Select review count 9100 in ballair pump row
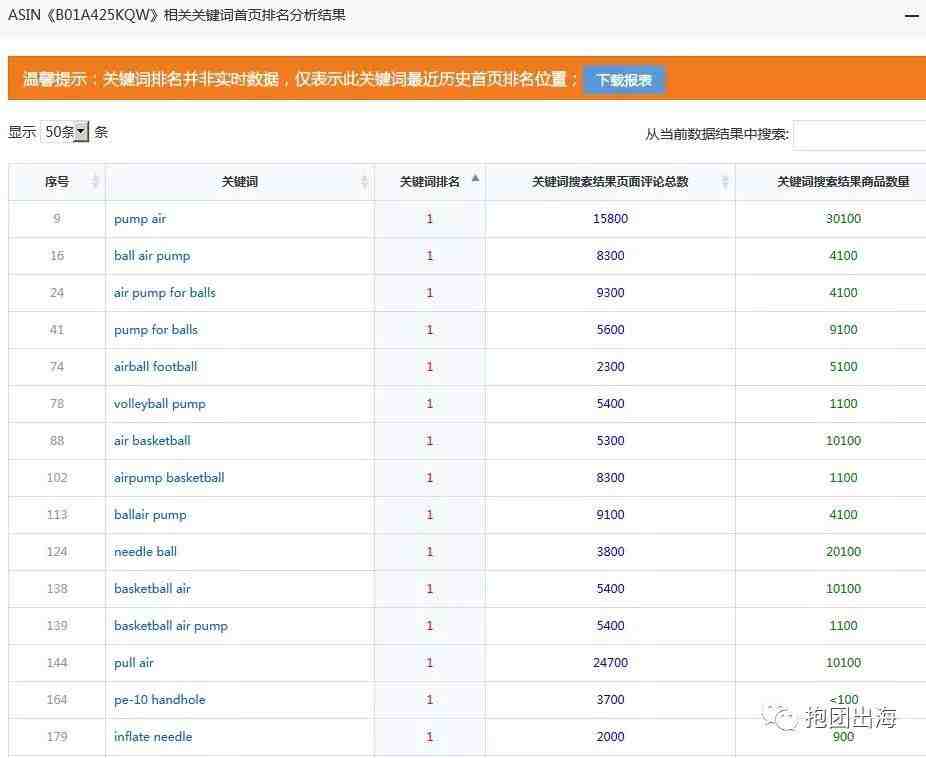 click(x=610, y=515)
